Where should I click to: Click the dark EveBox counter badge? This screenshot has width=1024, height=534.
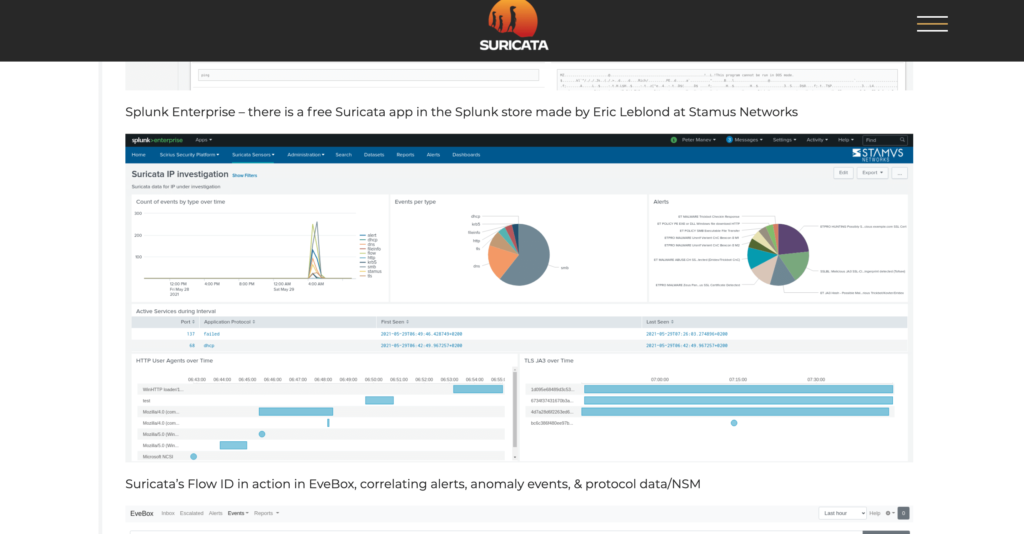[x=903, y=513]
